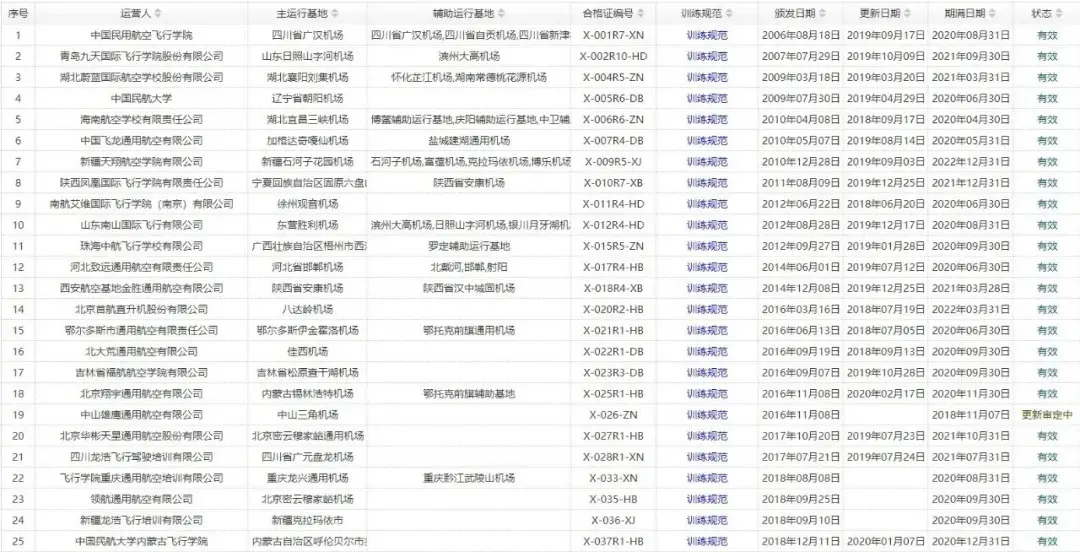Screen dimensions: 1080x552
Task: Click base airport 徐州观音机场
Action: (x=307, y=204)
